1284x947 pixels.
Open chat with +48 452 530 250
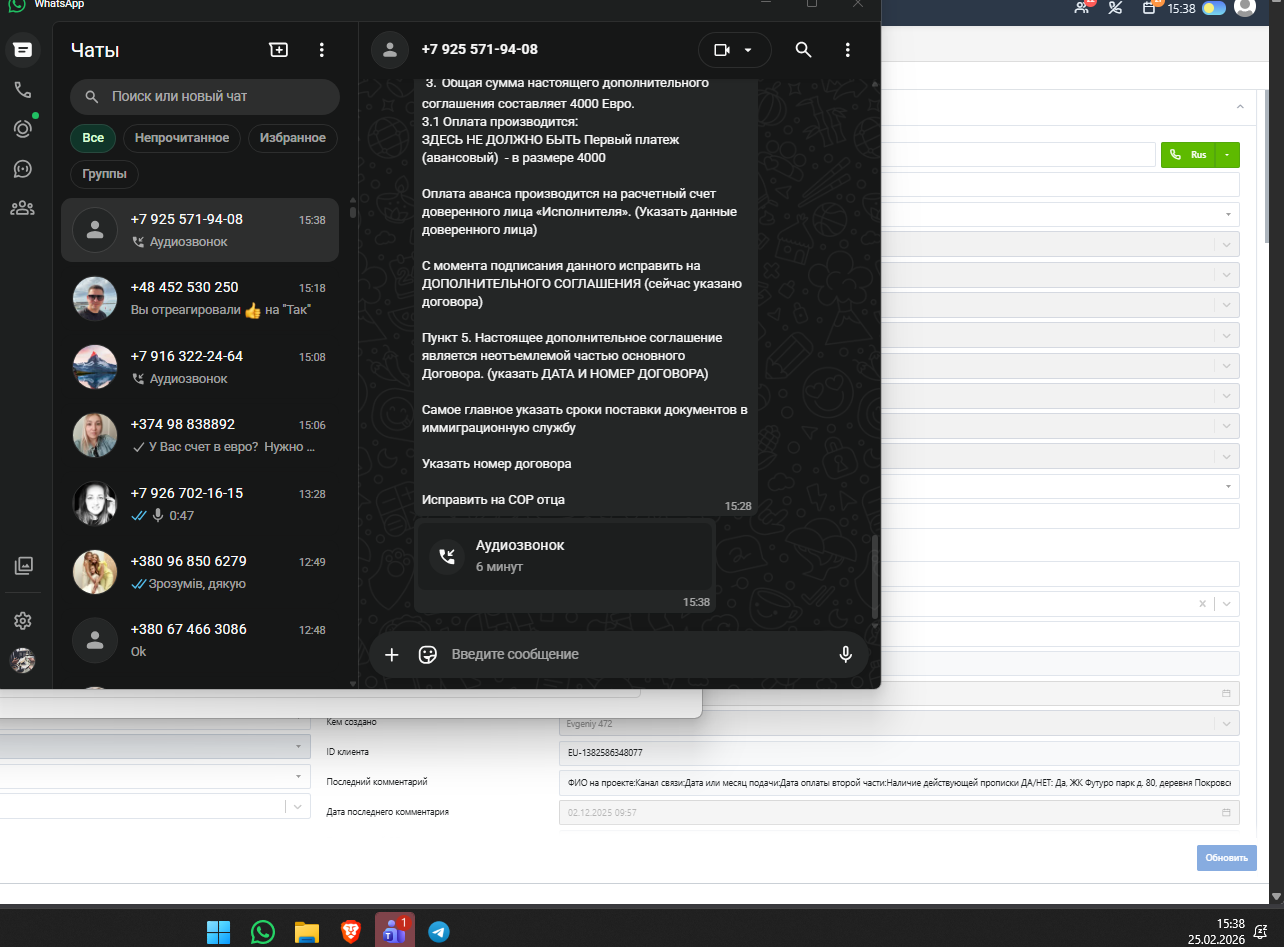[x=200, y=298]
